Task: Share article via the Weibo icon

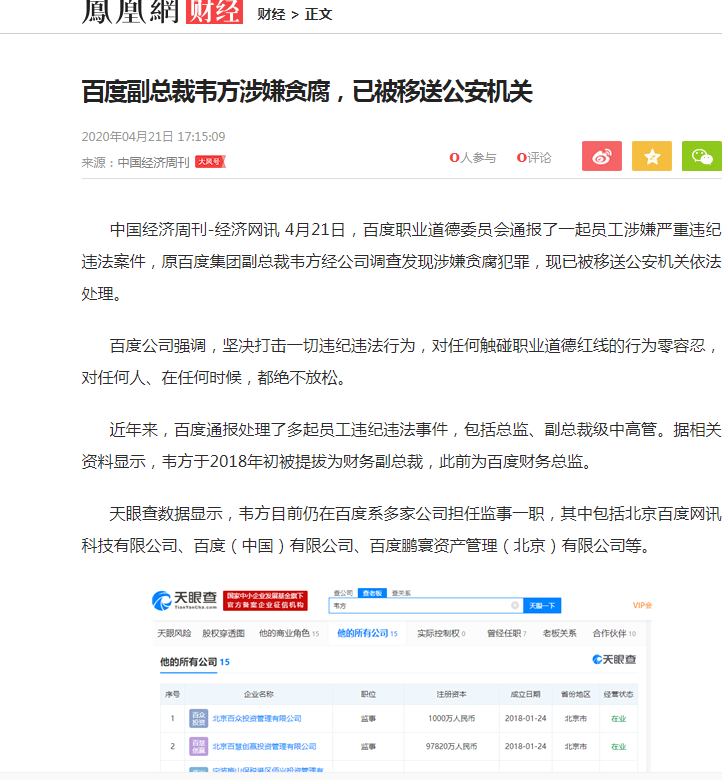Action: (602, 156)
